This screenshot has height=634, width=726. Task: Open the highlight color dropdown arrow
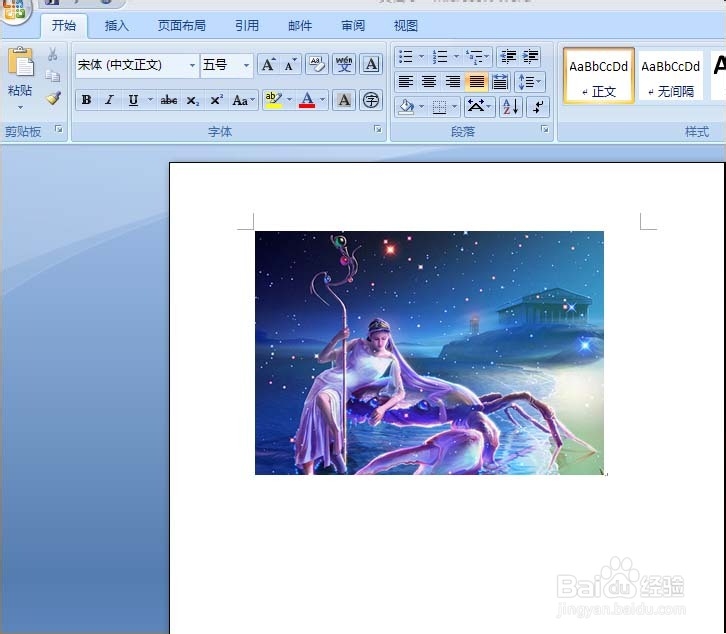click(x=289, y=100)
